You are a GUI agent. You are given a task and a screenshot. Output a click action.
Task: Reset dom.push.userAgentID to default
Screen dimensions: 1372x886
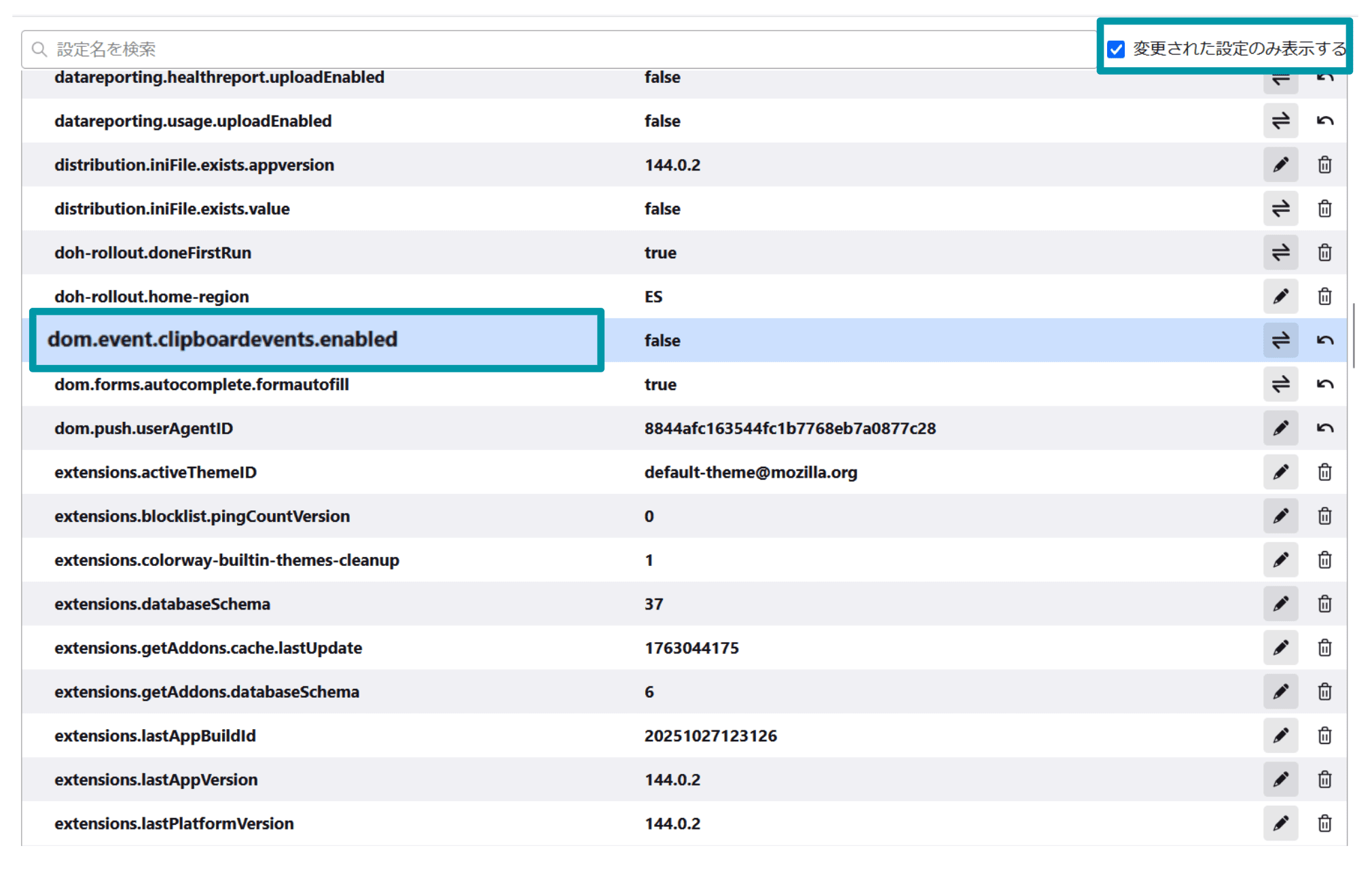tap(1324, 428)
